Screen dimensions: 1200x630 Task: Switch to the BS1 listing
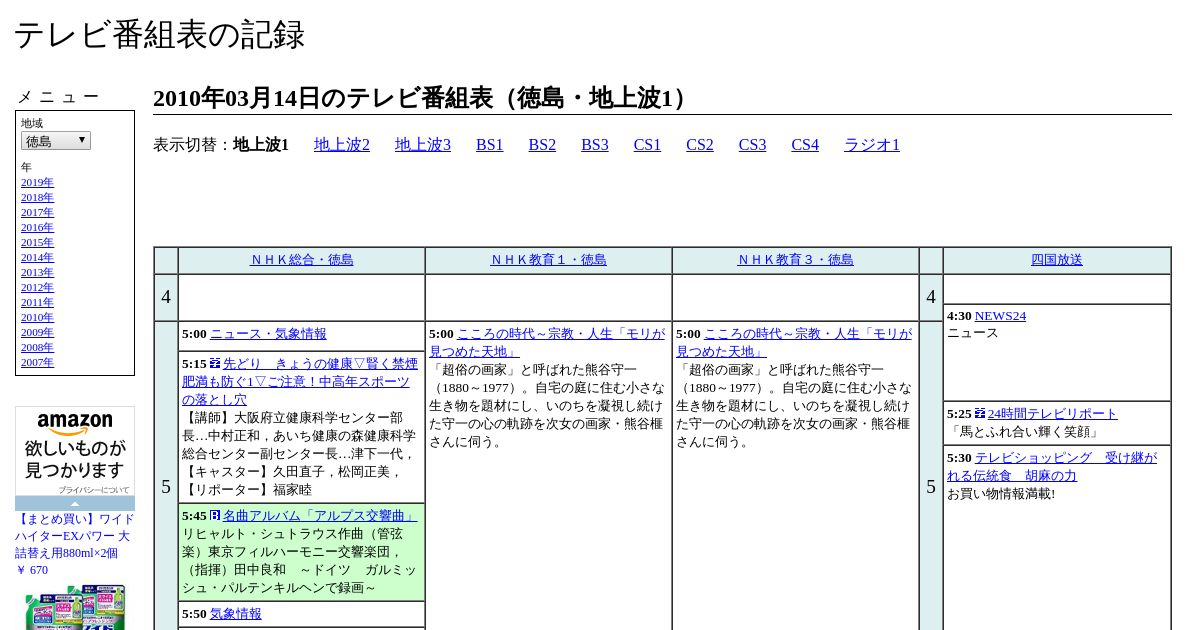(x=490, y=145)
